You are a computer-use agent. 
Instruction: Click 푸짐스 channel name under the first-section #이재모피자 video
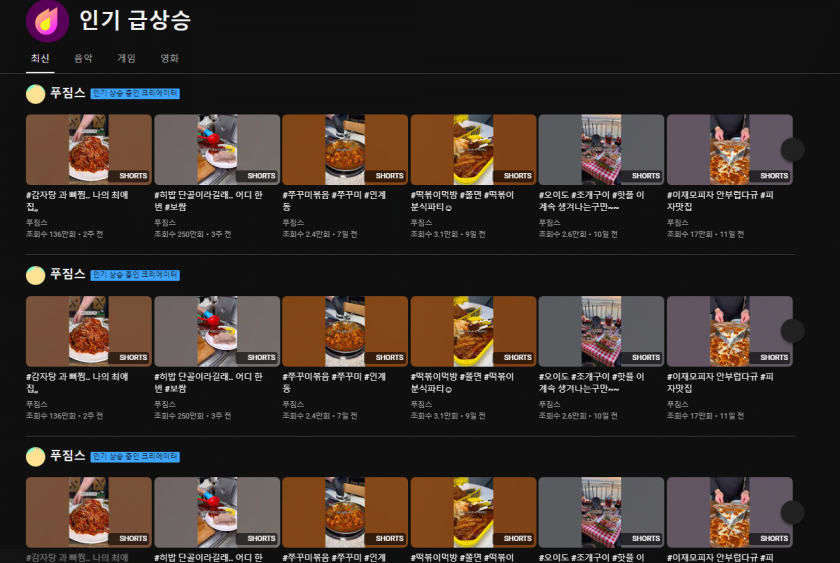point(677,222)
